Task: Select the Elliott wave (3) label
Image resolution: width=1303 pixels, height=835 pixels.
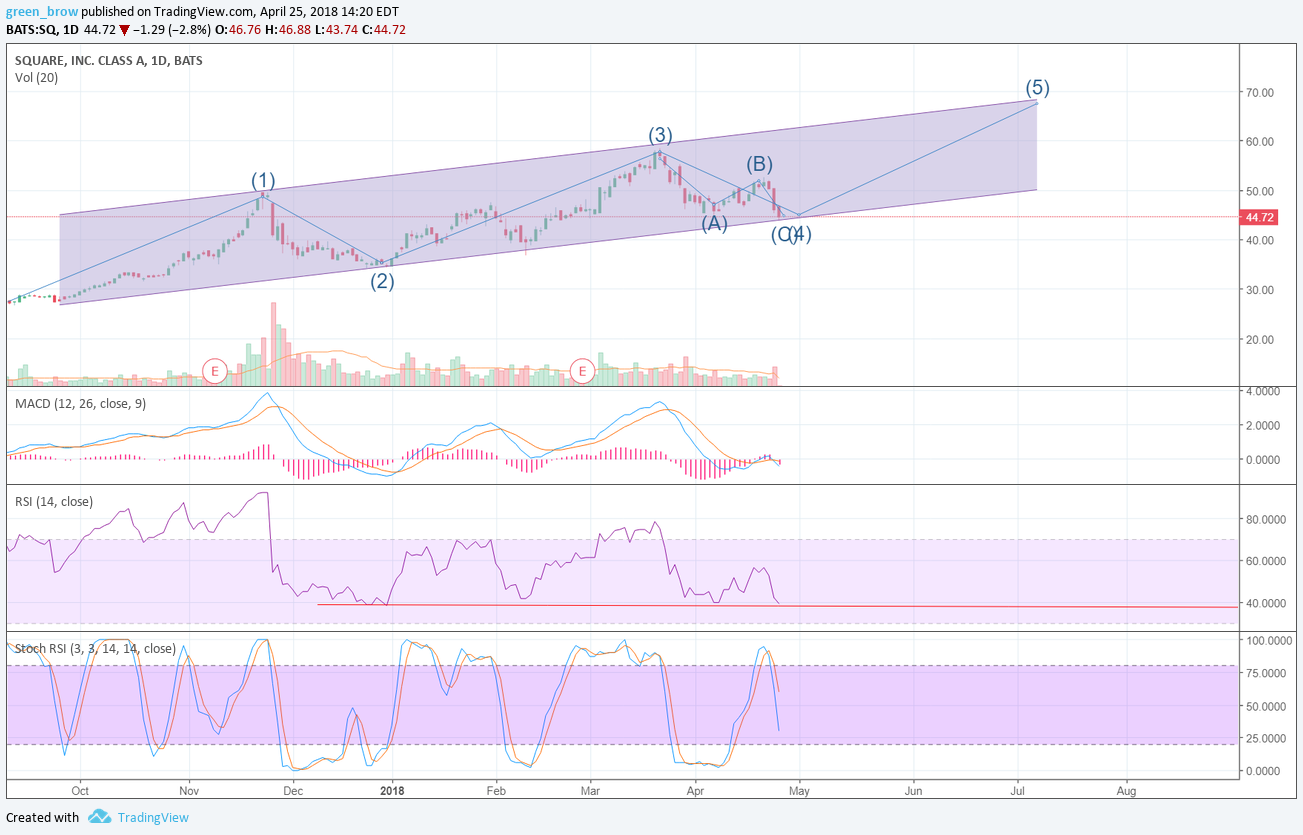Action: pyautogui.click(x=660, y=135)
